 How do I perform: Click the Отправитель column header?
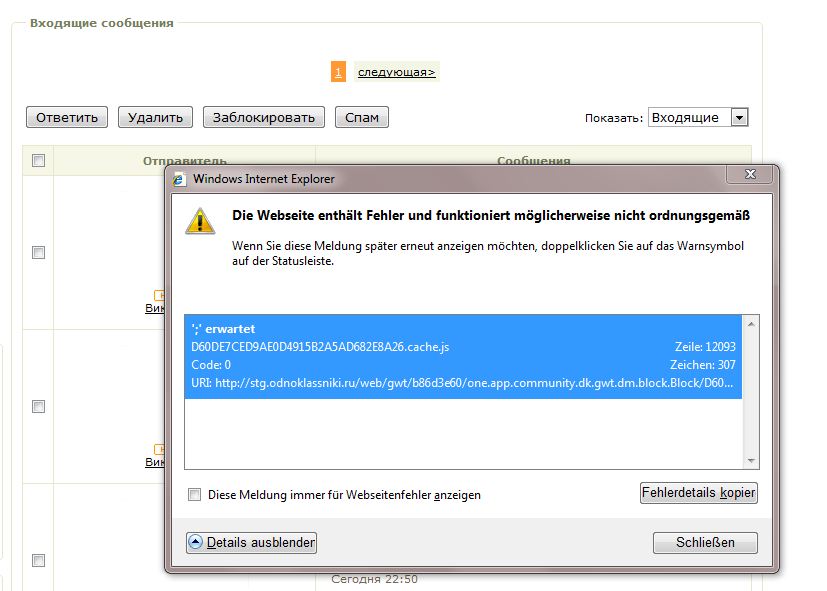pyautogui.click(x=185, y=160)
